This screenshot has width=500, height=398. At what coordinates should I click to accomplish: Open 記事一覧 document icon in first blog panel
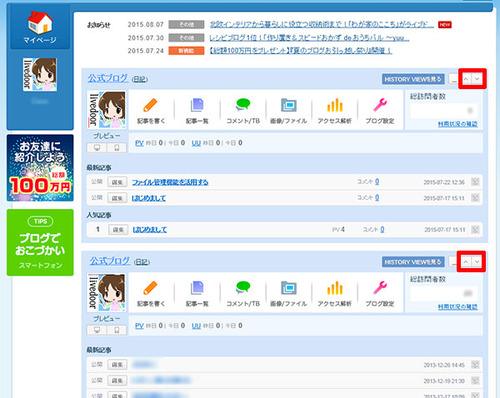pos(197,105)
